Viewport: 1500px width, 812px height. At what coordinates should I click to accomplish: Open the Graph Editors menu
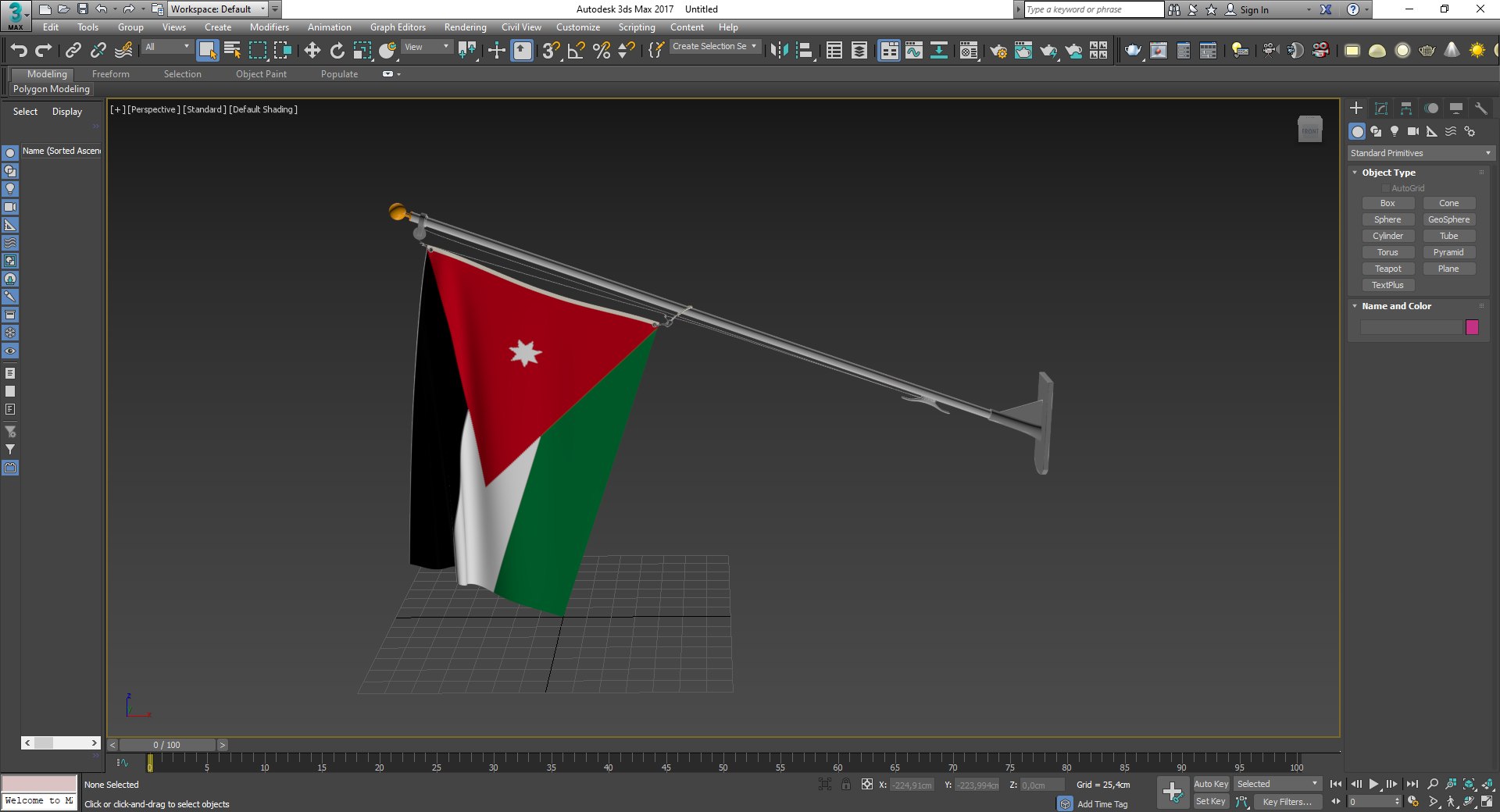398,27
